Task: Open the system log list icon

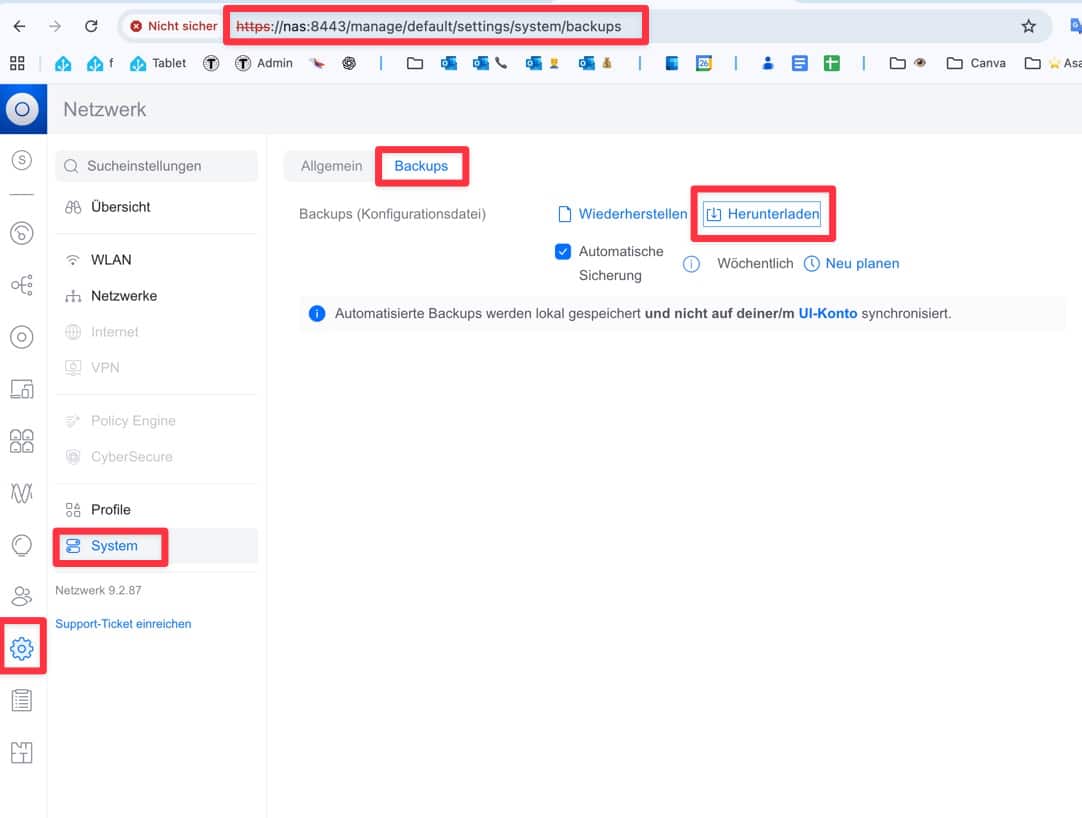Action: coord(21,701)
